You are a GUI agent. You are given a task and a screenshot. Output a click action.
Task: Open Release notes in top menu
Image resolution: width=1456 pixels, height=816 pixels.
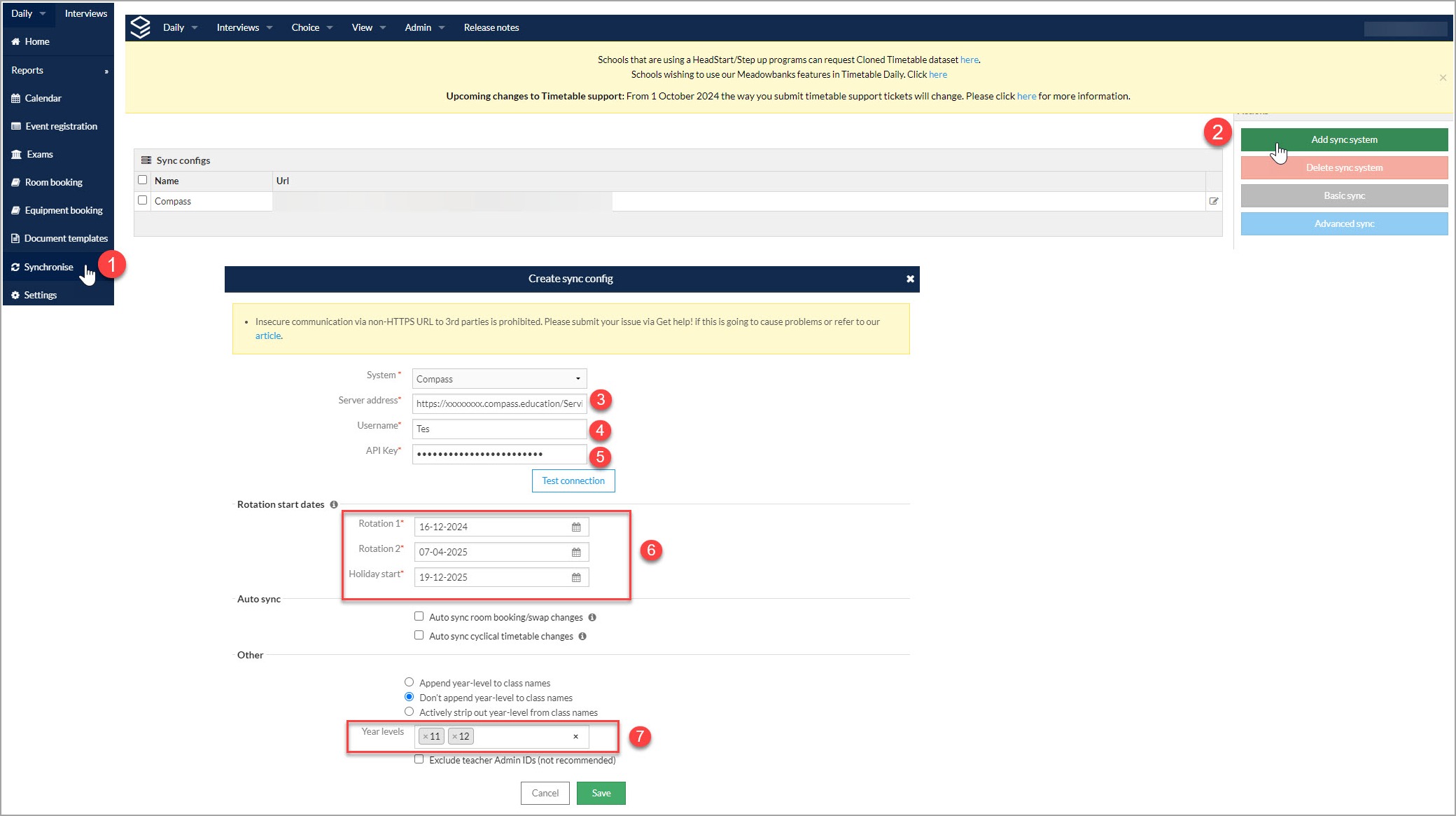click(491, 27)
